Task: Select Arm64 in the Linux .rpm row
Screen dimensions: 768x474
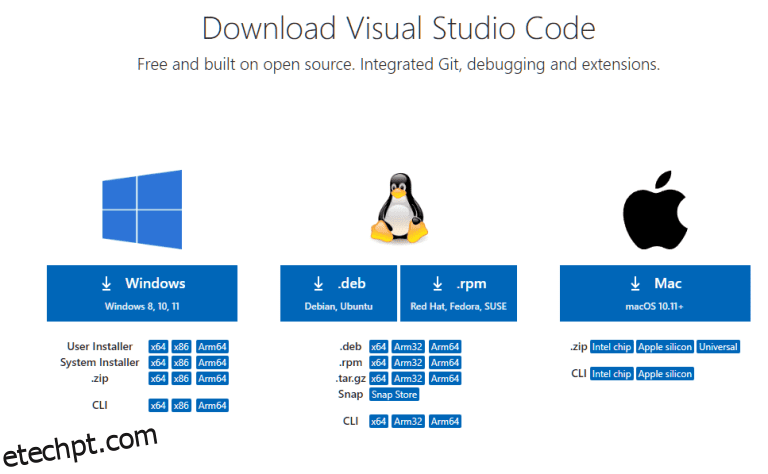Action: pyautogui.click(x=445, y=363)
